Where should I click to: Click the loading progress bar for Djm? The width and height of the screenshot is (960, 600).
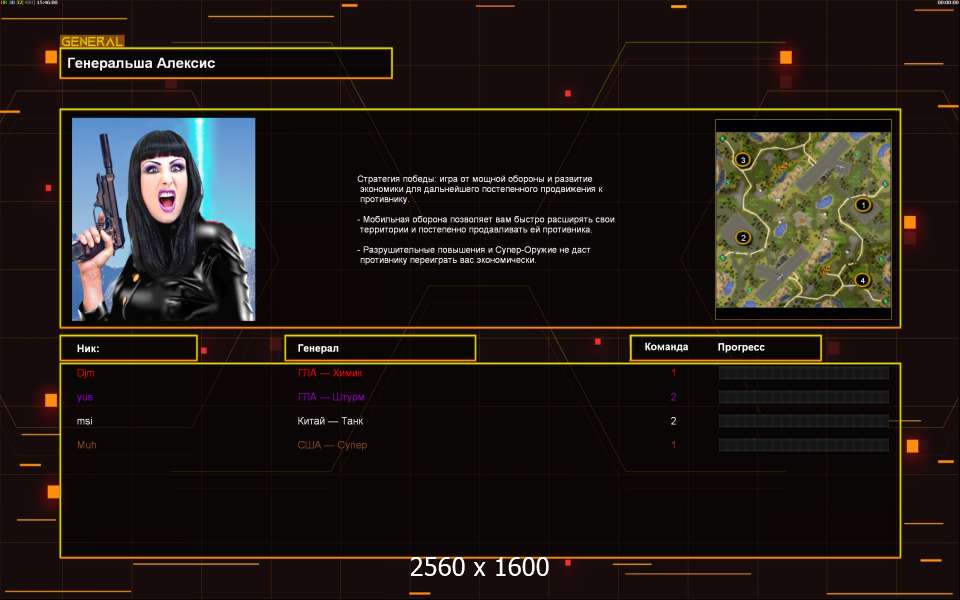point(803,373)
